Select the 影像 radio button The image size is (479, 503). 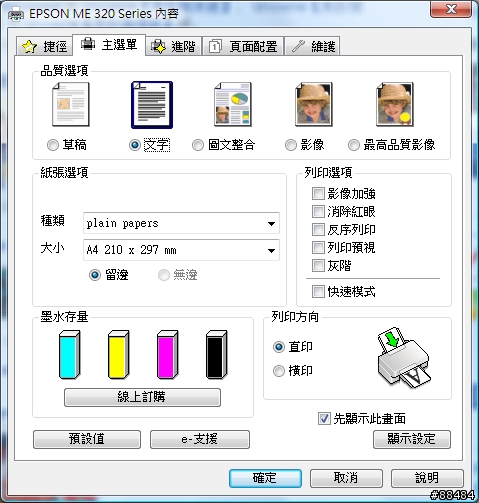[x=291, y=145]
